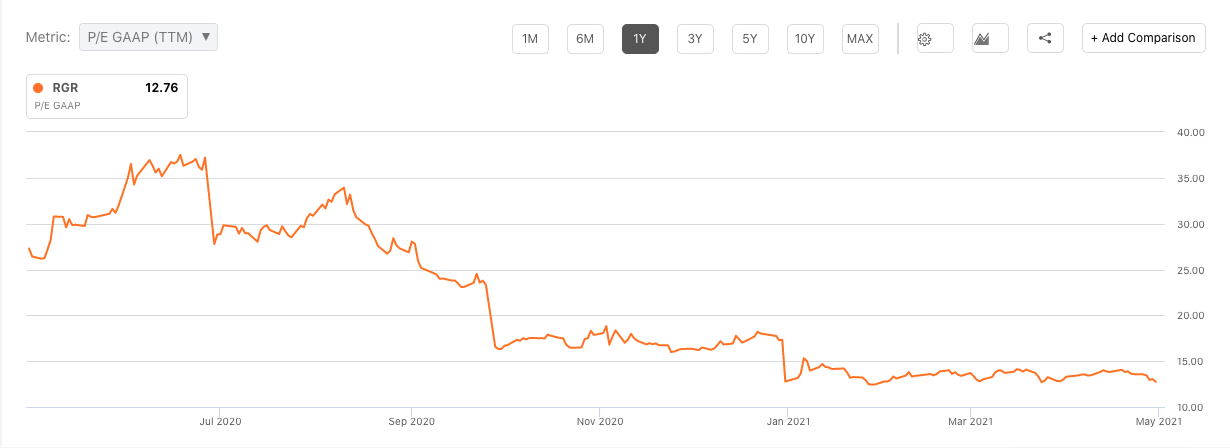The image size is (1230, 448).
Task: Select the 1Y time range
Action: click(x=640, y=39)
